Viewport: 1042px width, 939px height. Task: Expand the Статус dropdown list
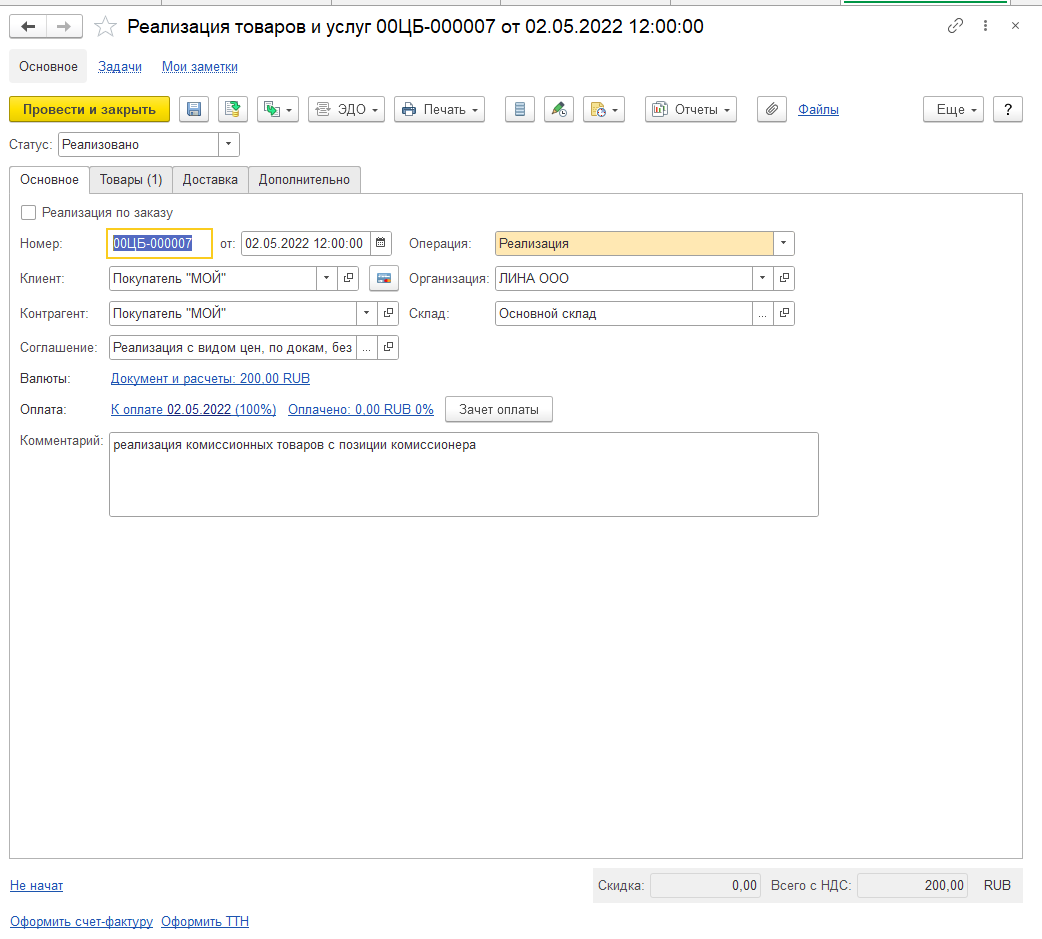[229, 145]
